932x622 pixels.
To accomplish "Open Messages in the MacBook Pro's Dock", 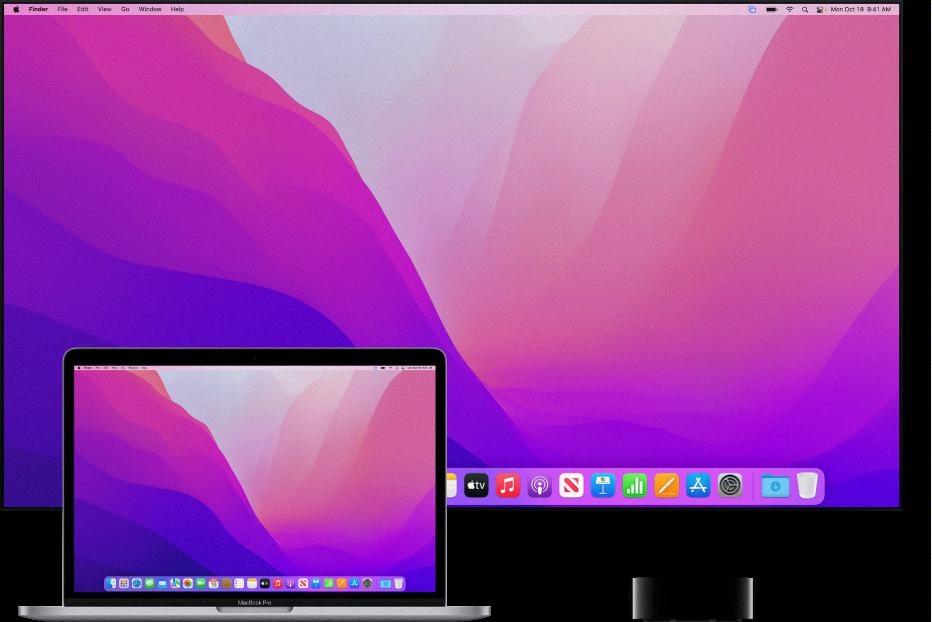I will coord(149,583).
